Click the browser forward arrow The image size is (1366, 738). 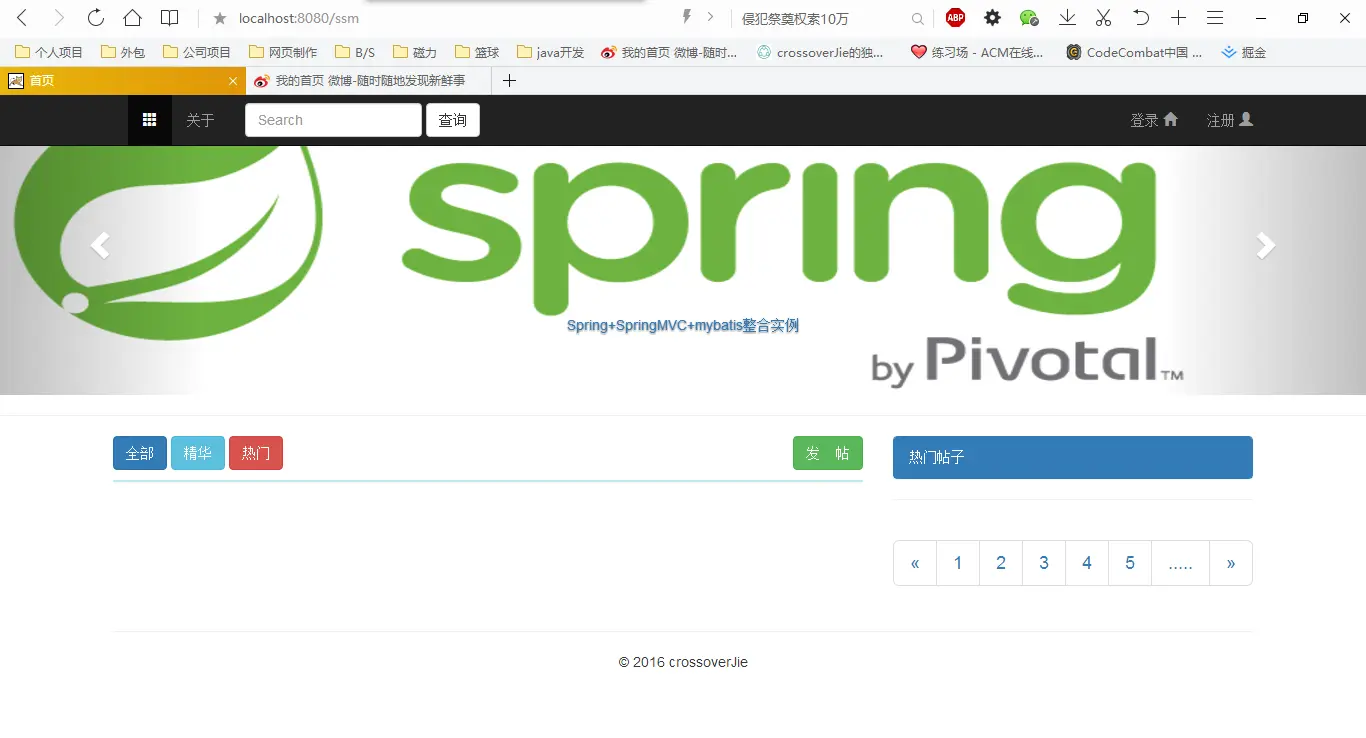coord(59,18)
